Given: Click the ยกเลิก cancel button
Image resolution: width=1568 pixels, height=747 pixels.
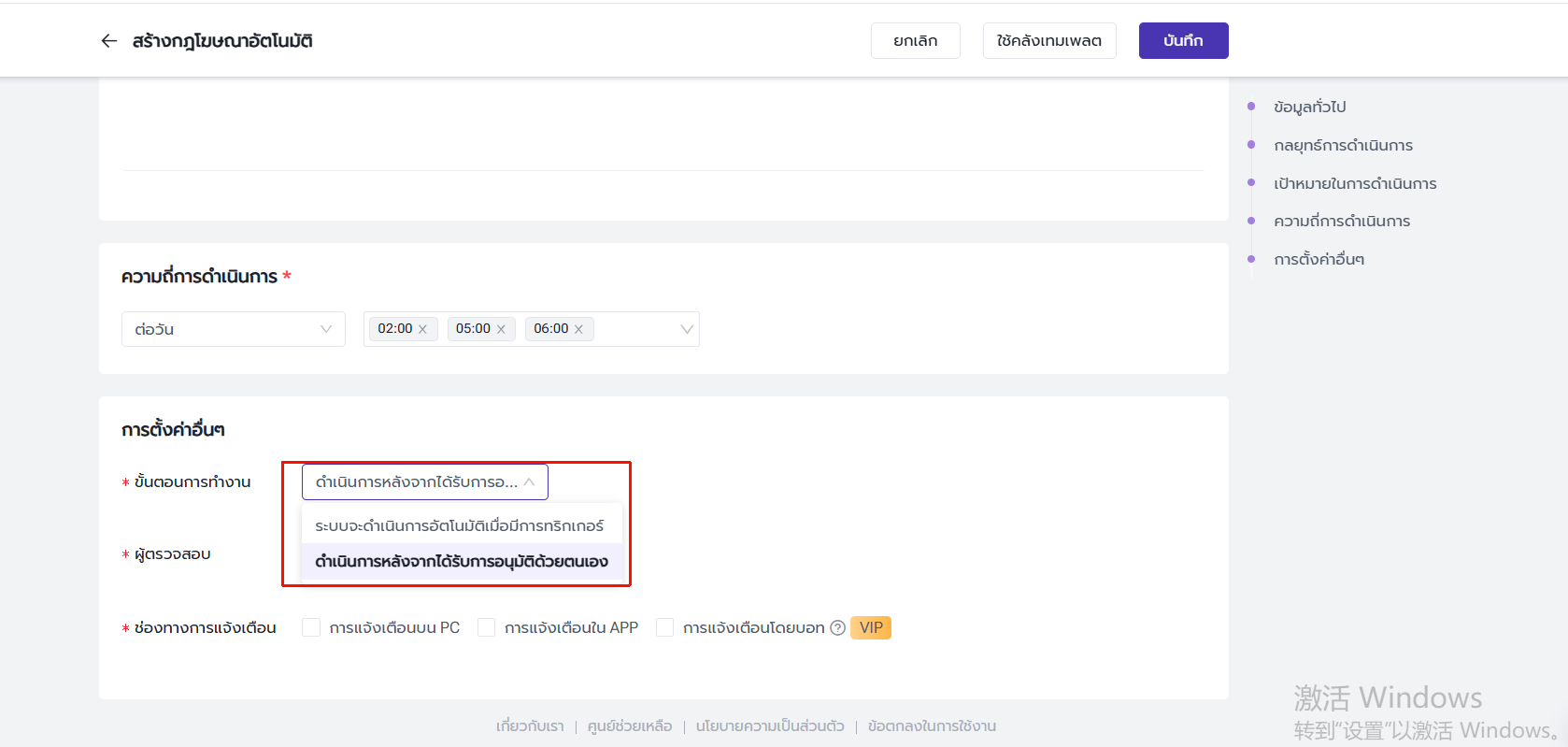Looking at the screenshot, I should point(915,41).
